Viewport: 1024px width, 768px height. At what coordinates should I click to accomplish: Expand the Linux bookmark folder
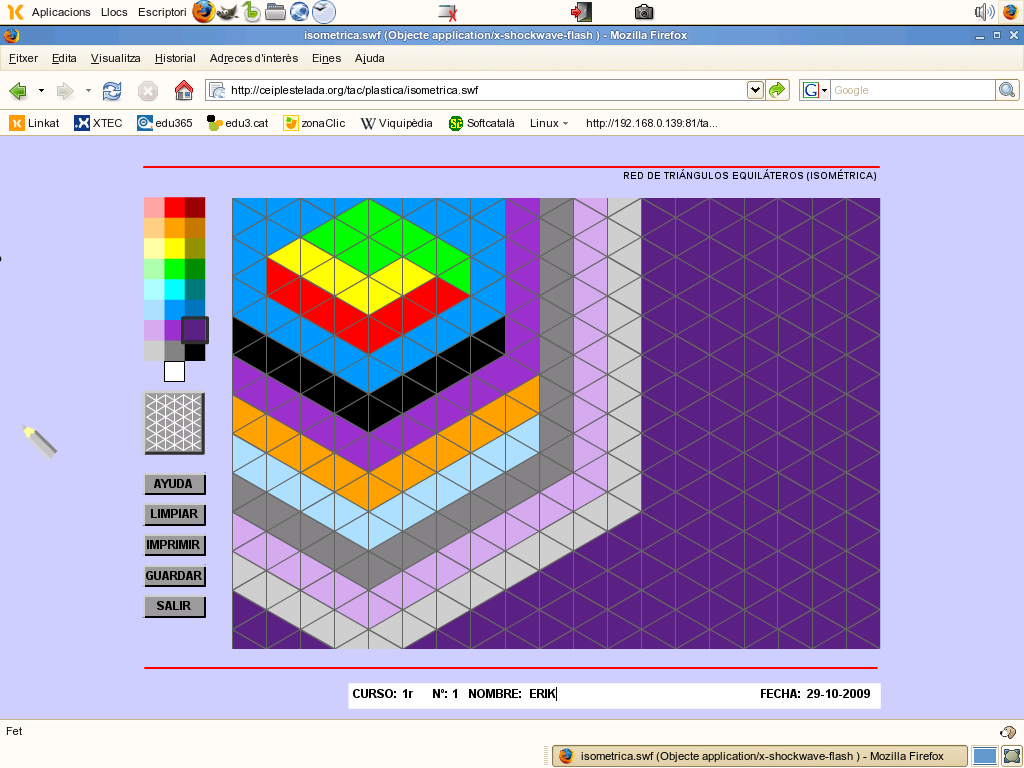click(x=549, y=123)
